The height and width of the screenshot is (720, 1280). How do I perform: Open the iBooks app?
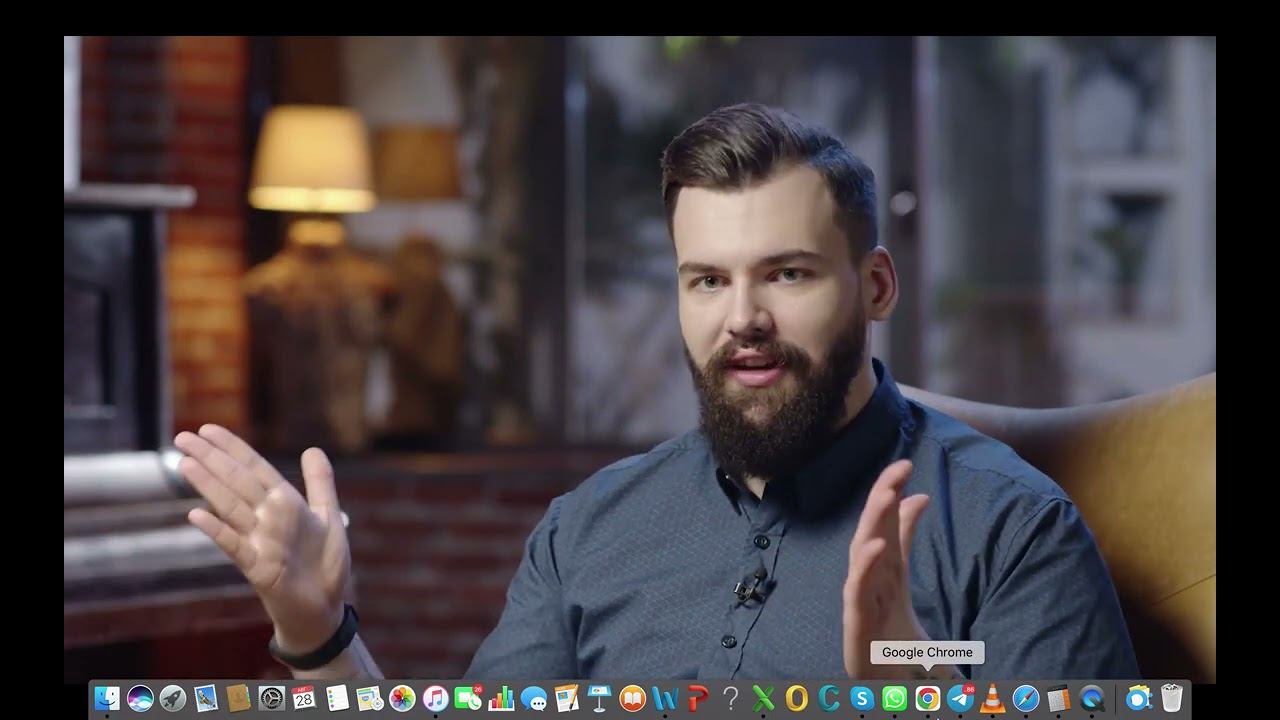pos(632,698)
